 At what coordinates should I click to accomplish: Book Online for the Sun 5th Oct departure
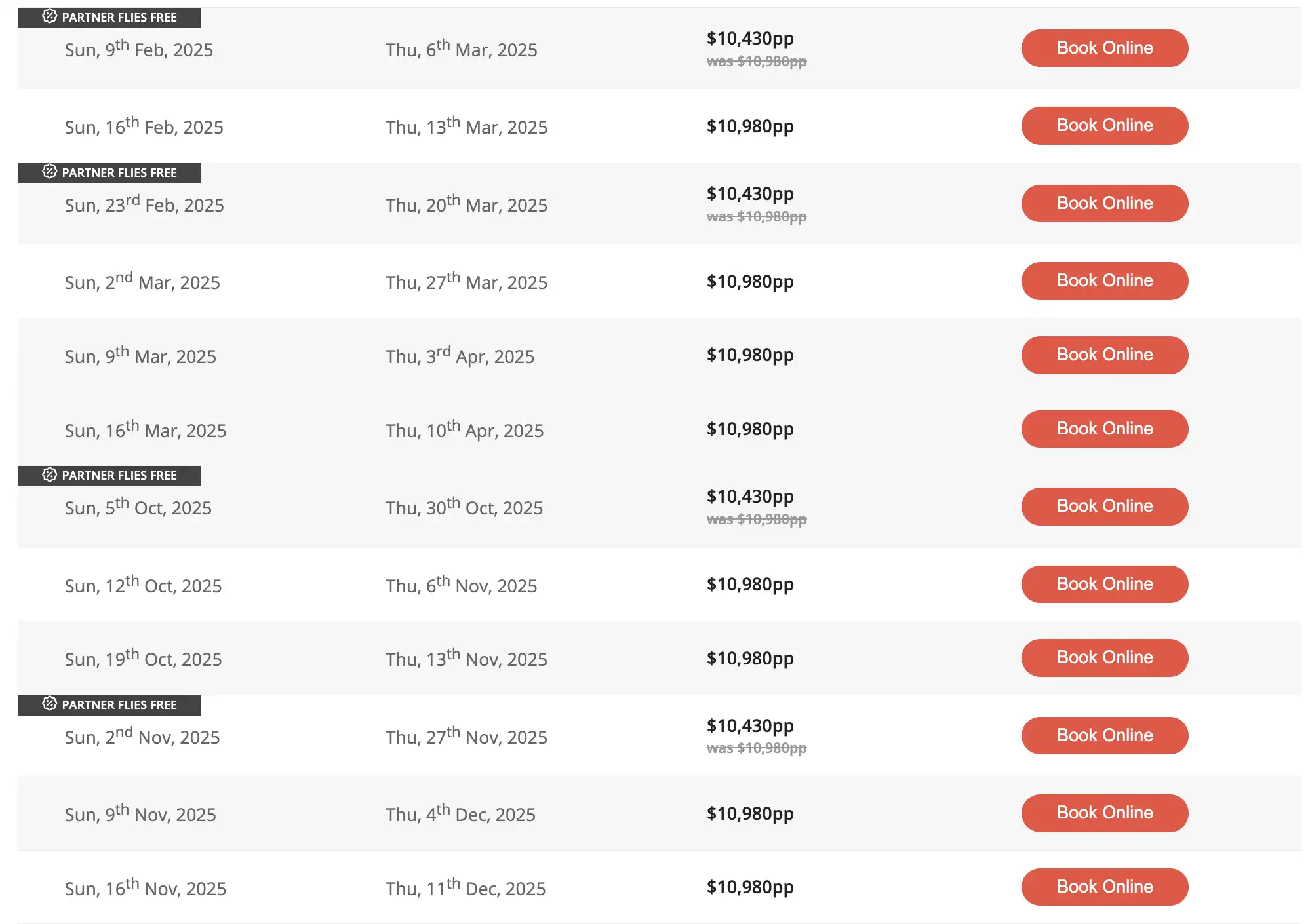1104,506
